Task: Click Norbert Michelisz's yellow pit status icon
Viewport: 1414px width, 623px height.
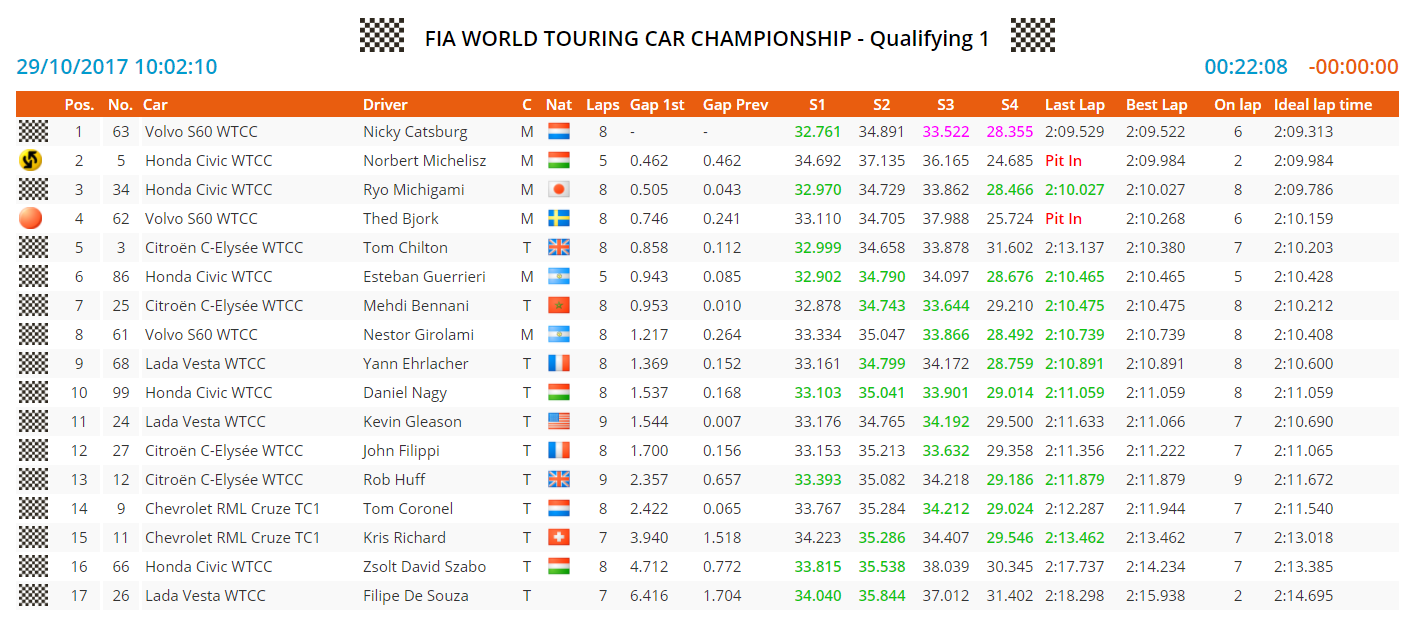Action: (32, 160)
